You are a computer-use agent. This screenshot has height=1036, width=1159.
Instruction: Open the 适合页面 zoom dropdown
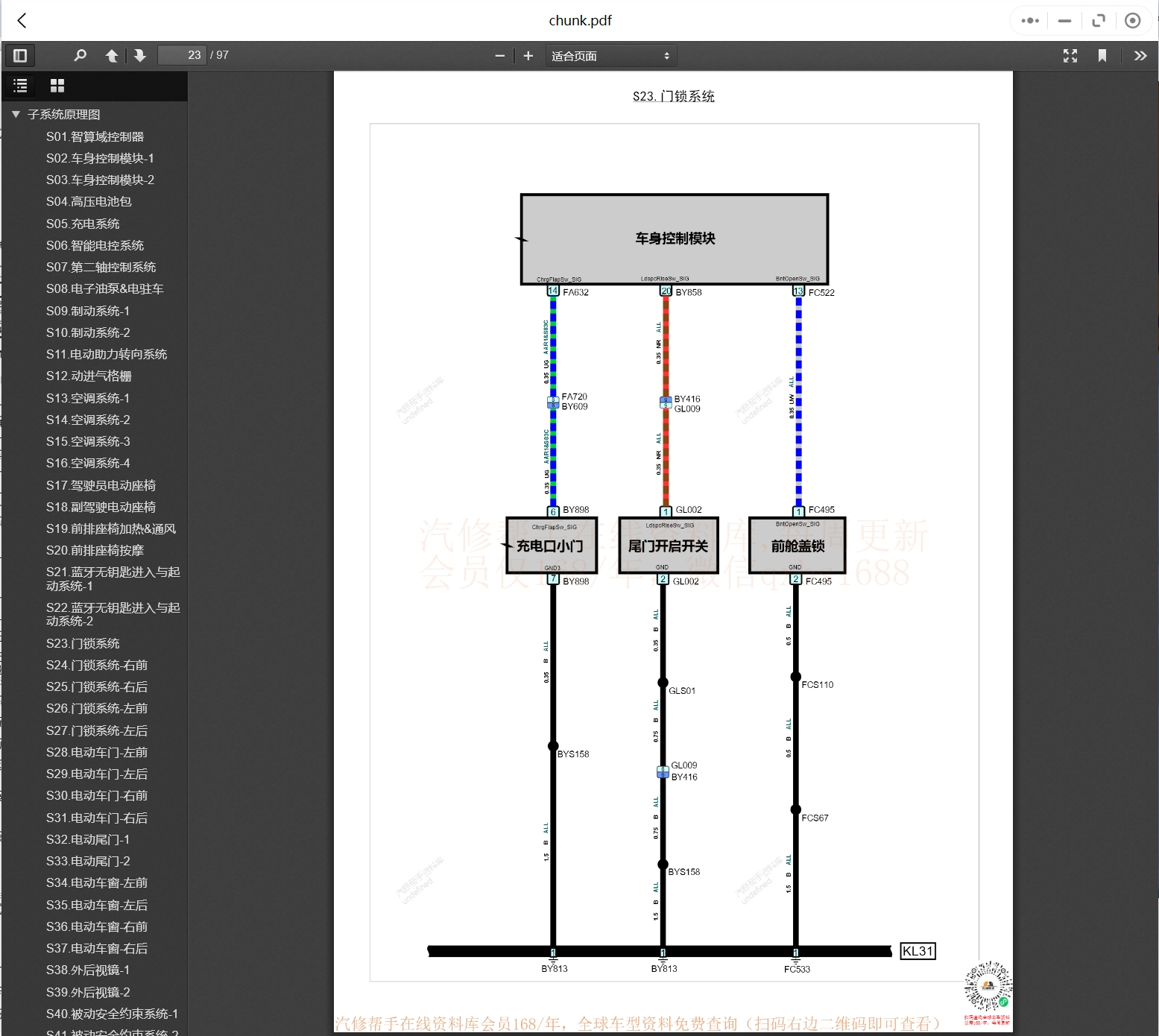click(610, 56)
